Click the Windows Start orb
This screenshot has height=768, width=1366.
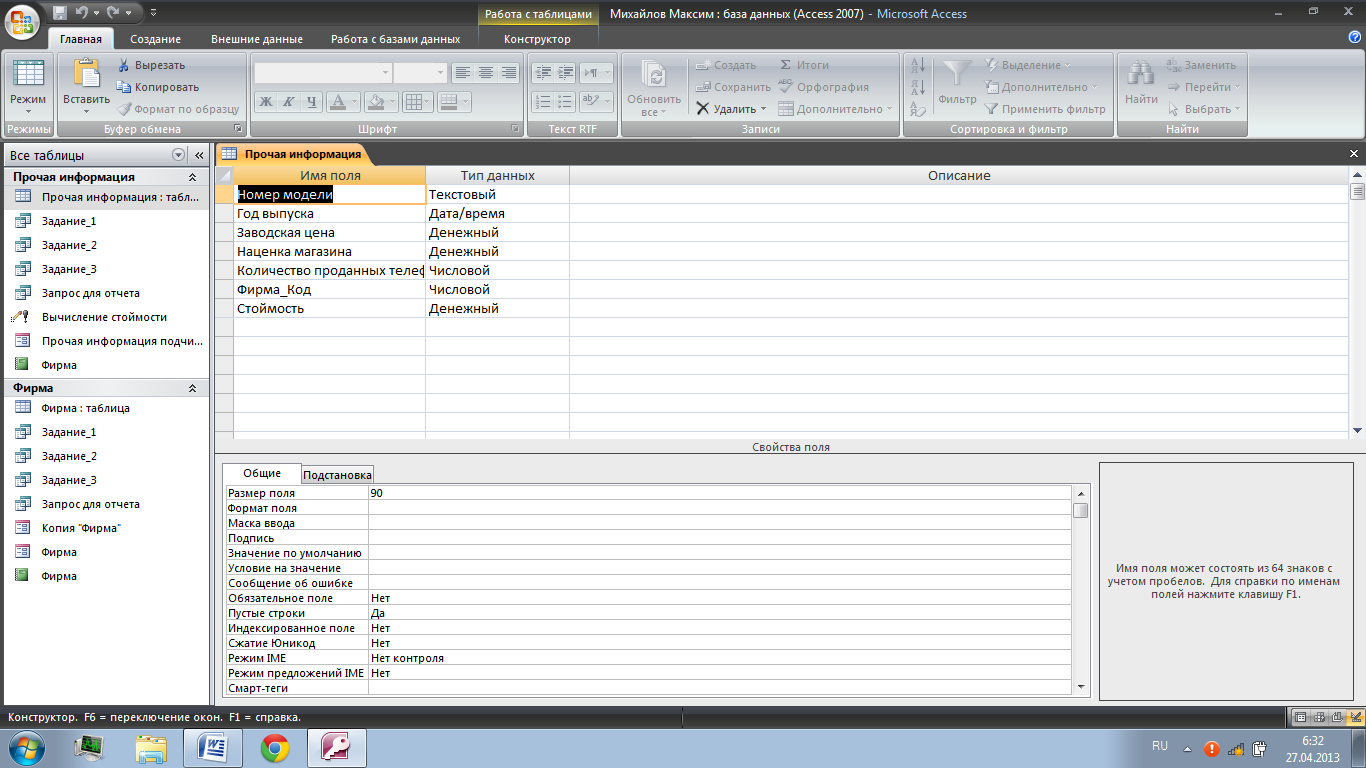click(x=26, y=748)
